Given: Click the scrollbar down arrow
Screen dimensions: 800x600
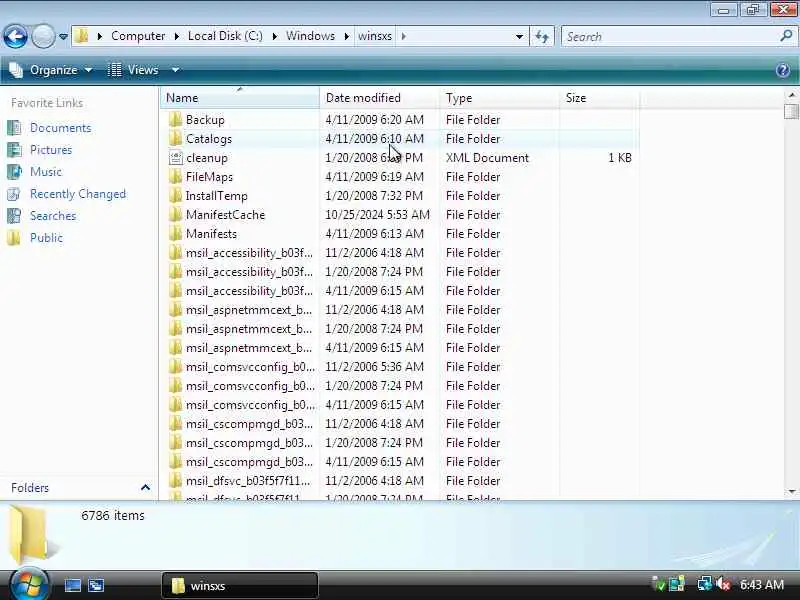Looking at the screenshot, I should click(x=791, y=491).
